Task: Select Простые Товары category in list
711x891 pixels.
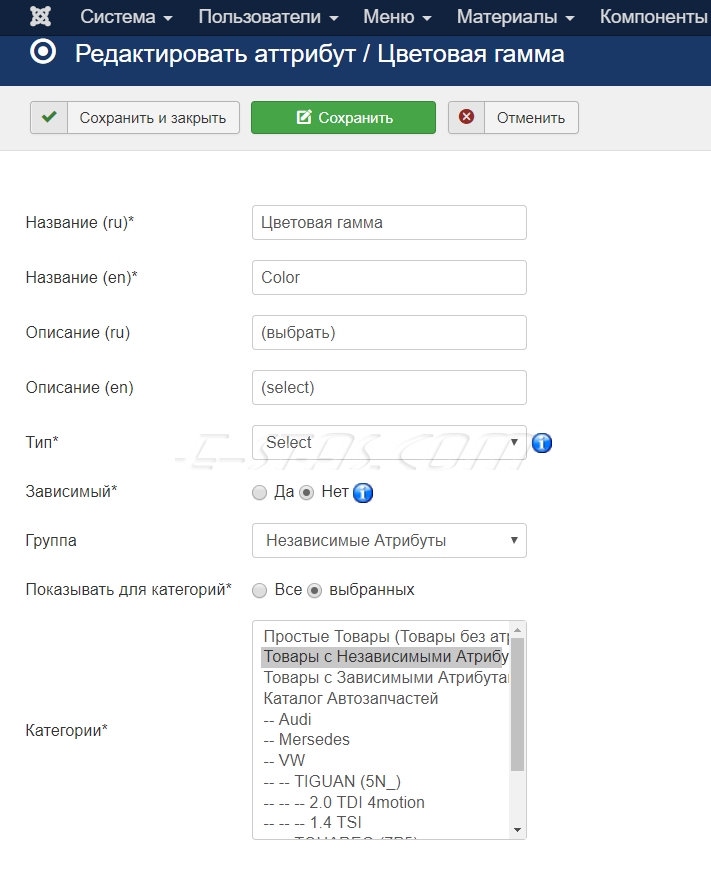Action: [x=386, y=636]
